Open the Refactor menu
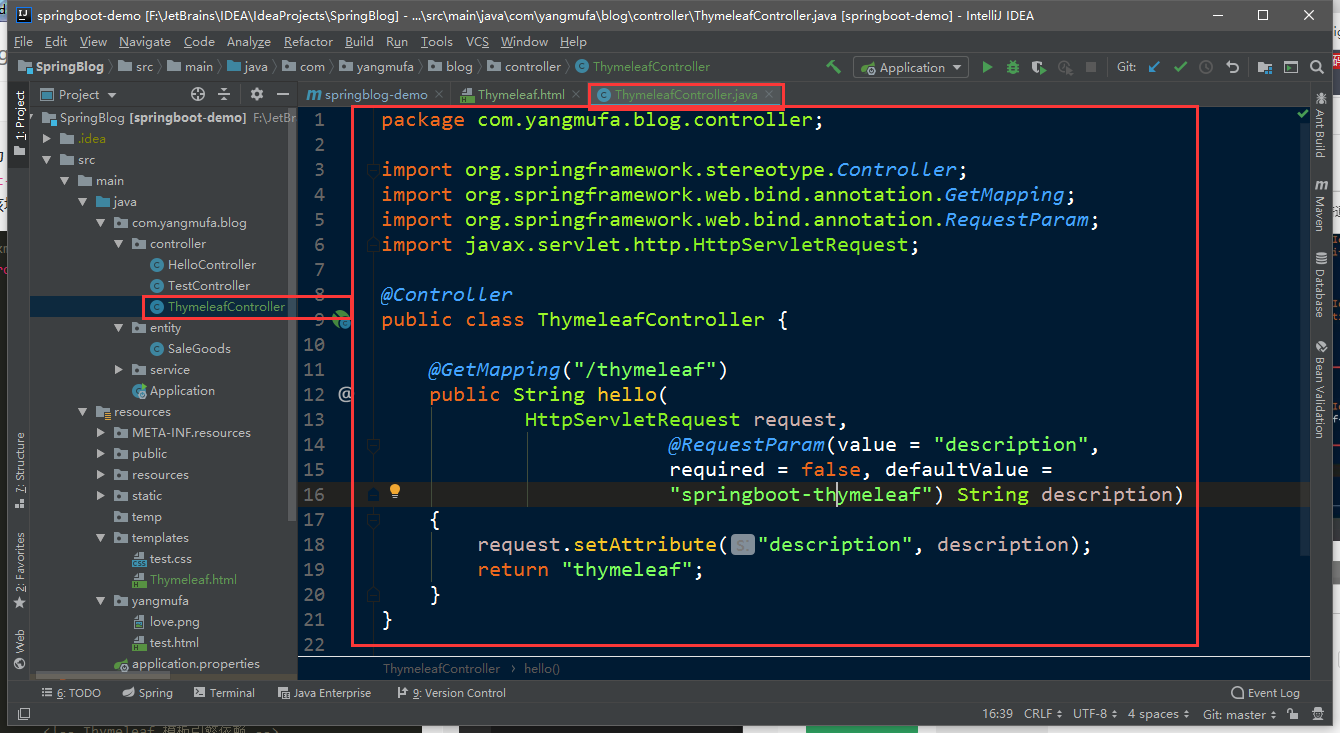1340x733 pixels. coord(307,42)
